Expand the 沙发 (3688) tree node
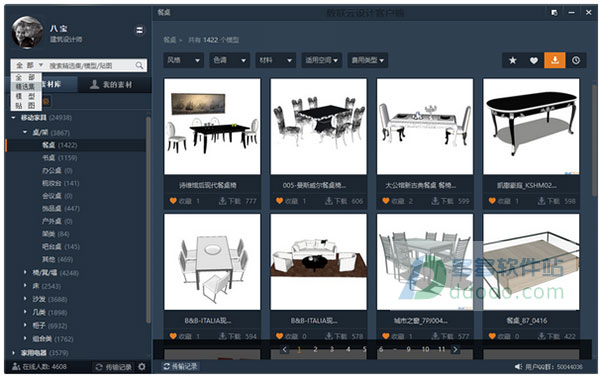The height and width of the screenshot is (376, 600). pos(25,299)
